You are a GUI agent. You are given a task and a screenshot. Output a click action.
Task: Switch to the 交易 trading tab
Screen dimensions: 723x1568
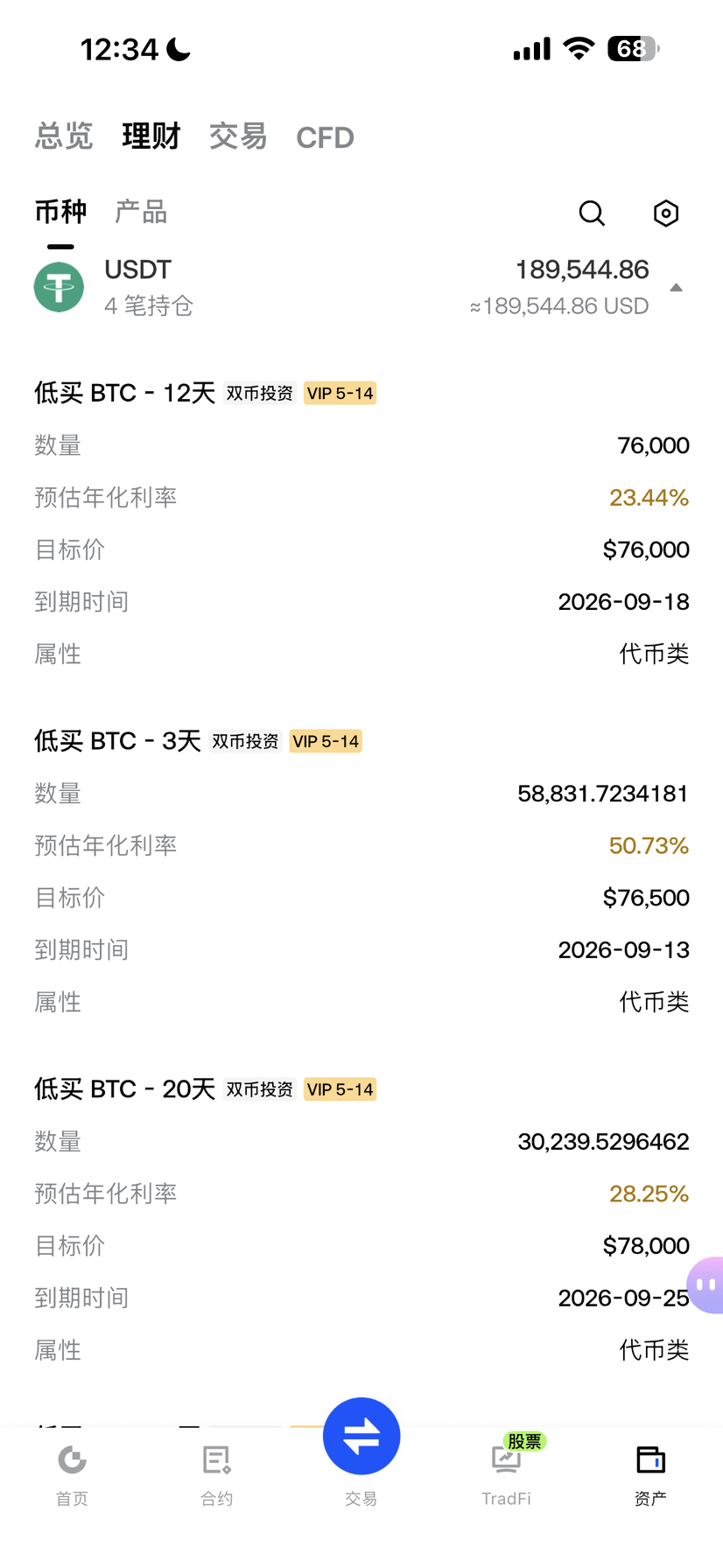tap(238, 136)
